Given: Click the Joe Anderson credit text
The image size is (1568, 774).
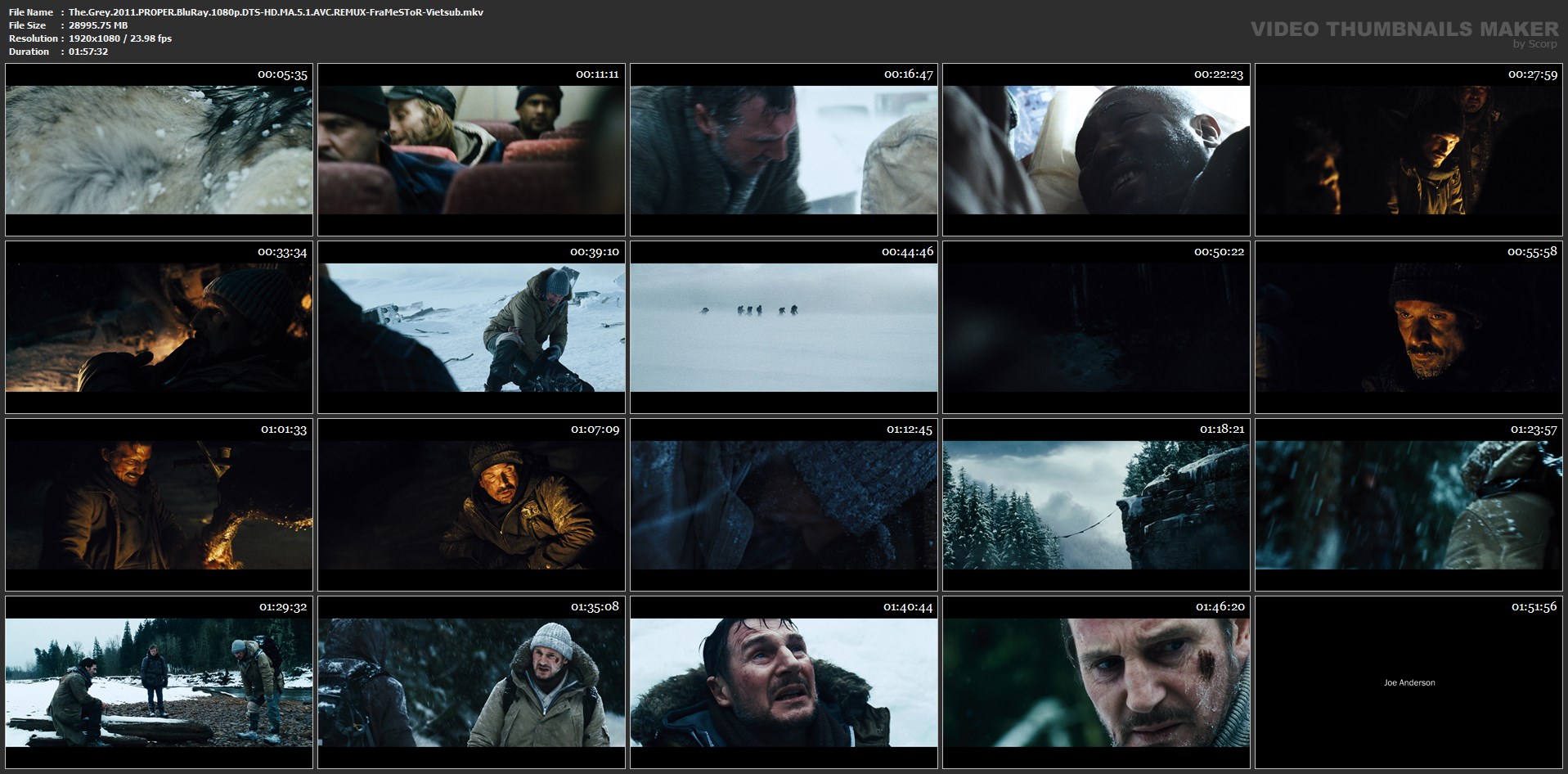Looking at the screenshot, I should coord(1409,682).
